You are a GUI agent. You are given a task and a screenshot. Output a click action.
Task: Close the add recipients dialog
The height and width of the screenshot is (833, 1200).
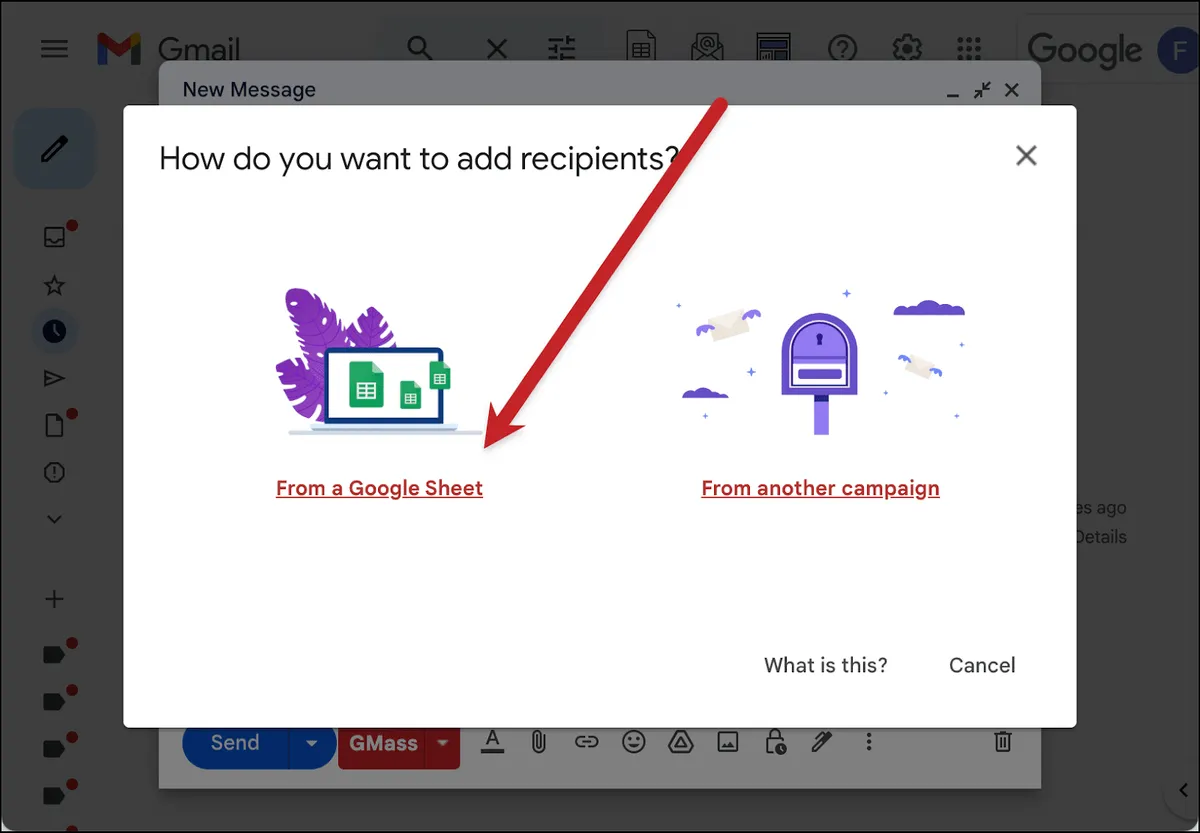tap(1026, 155)
